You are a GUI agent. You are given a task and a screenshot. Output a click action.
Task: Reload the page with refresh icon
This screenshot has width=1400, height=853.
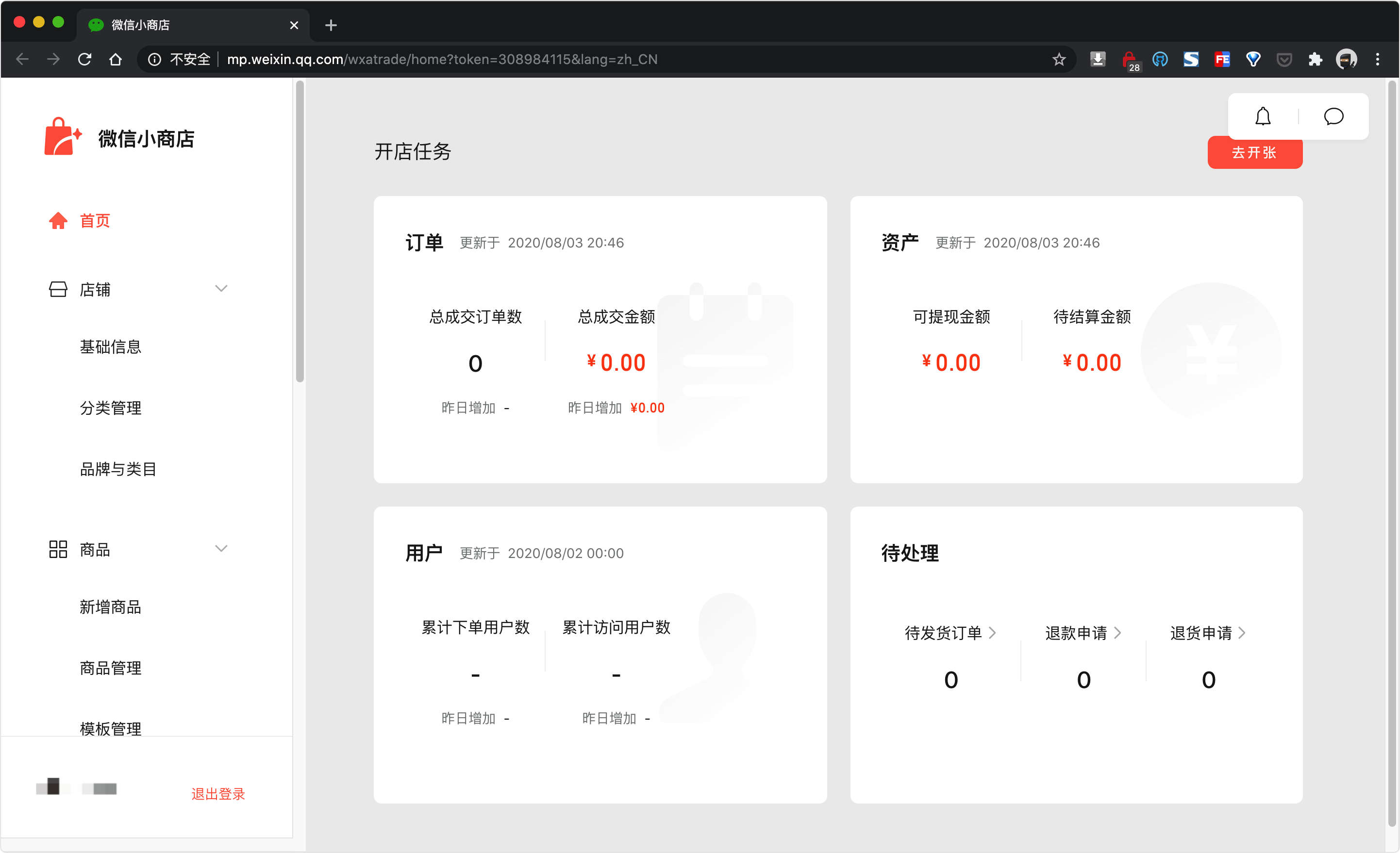point(84,59)
